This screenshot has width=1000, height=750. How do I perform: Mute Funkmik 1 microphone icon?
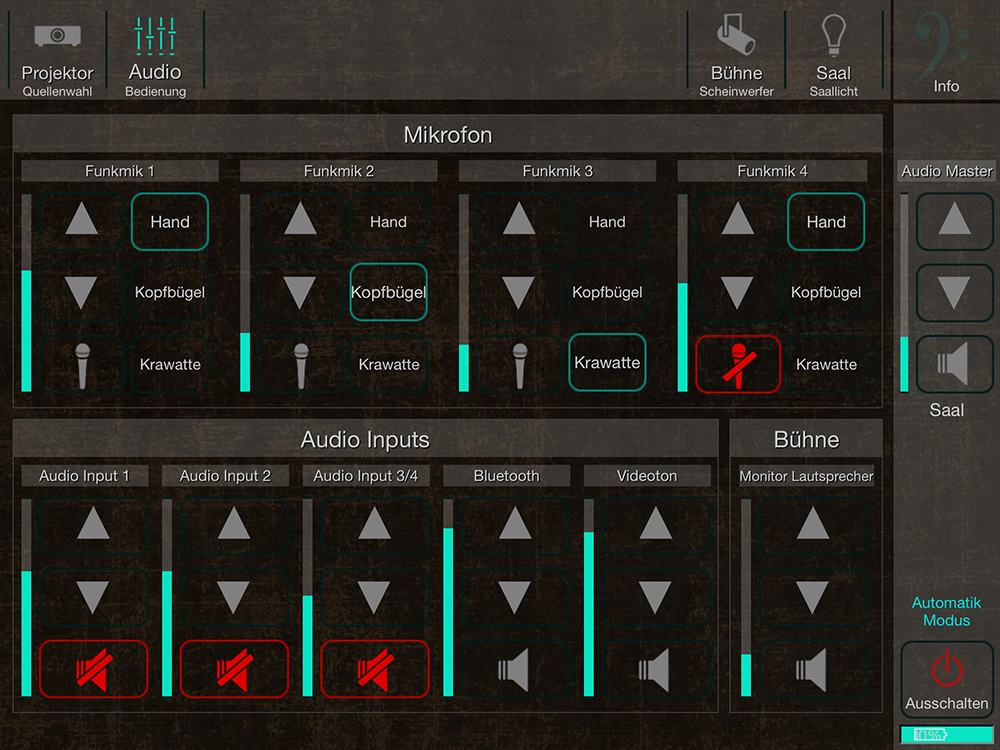tap(82, 364)
